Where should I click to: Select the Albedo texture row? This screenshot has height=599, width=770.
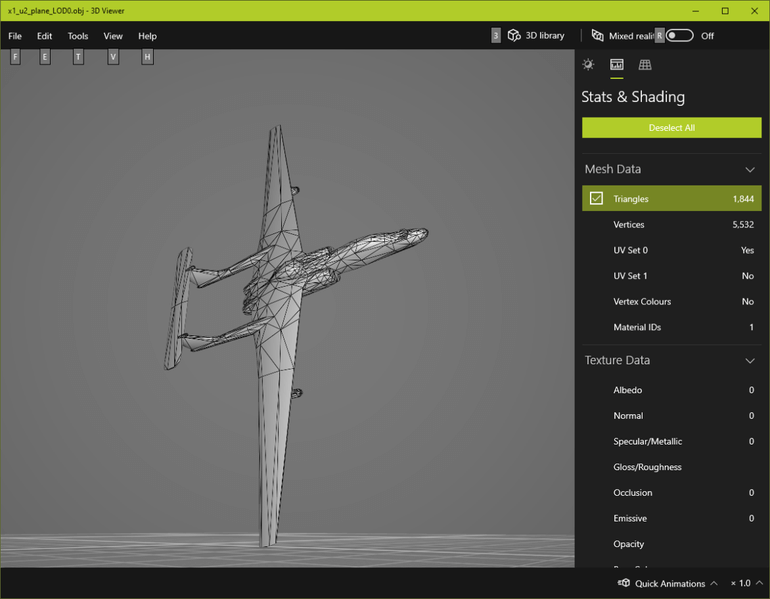pos(672,390)
